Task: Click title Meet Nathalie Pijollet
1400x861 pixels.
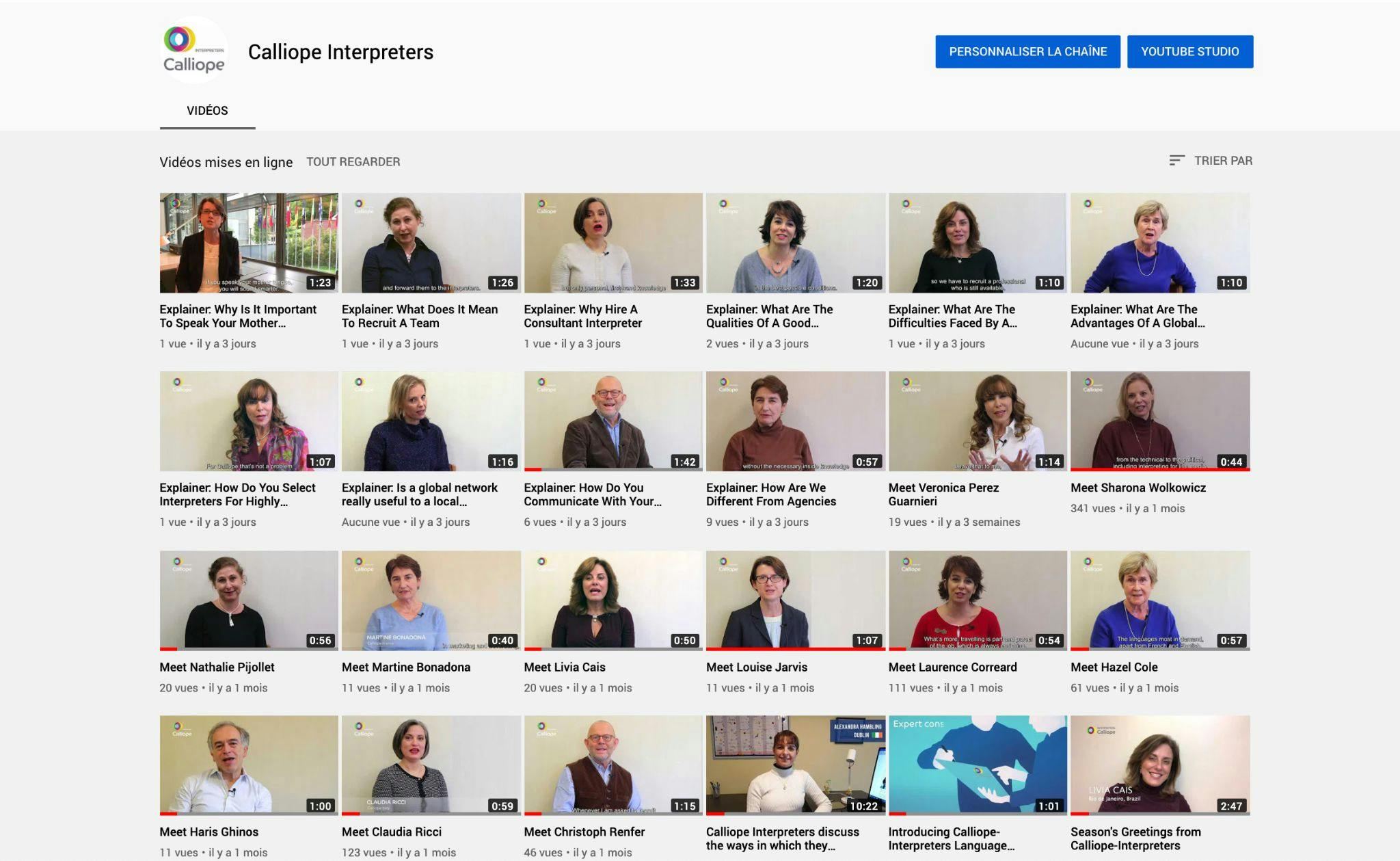Action: 217,667
